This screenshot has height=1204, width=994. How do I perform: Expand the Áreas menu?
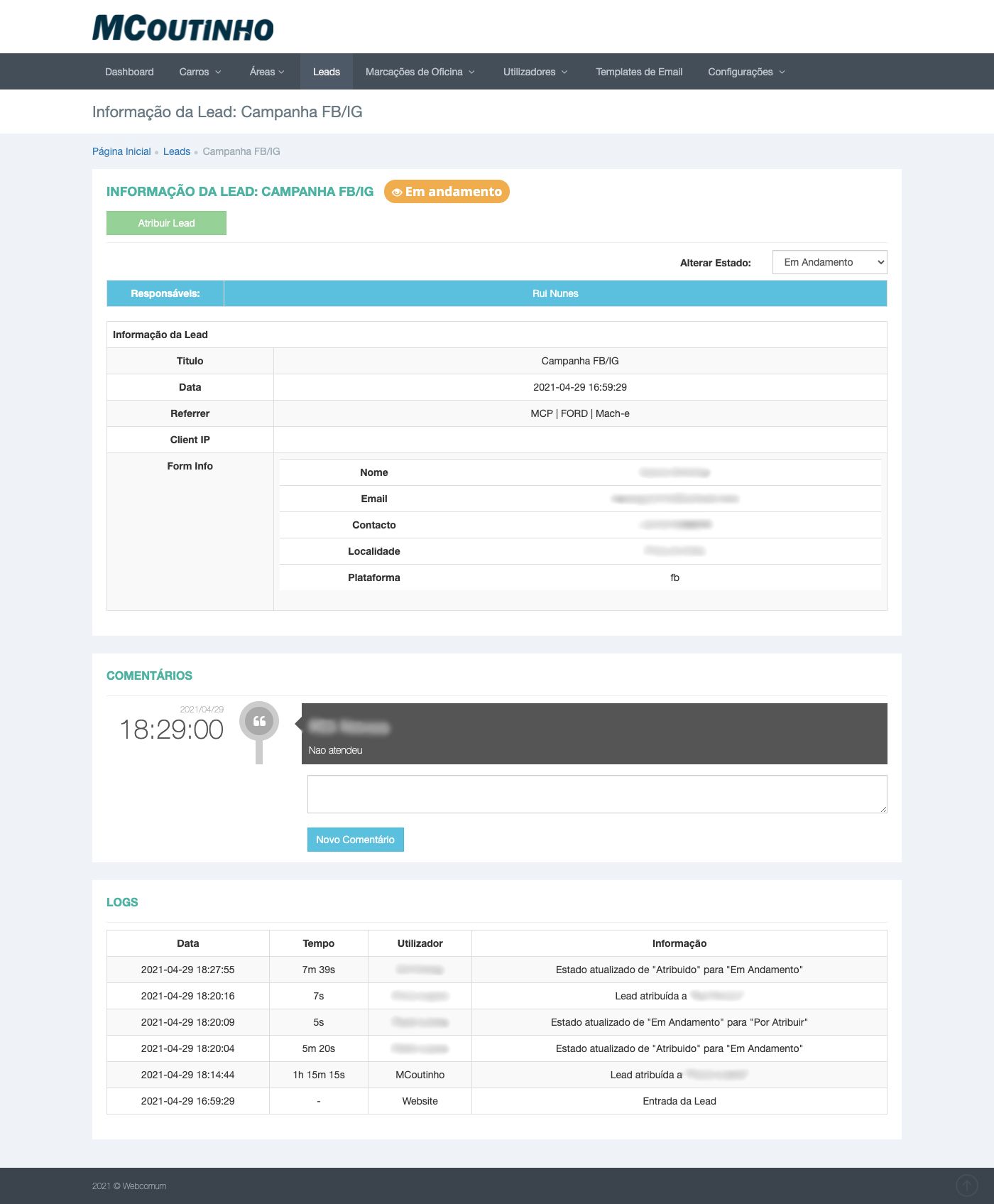(266, 72)
